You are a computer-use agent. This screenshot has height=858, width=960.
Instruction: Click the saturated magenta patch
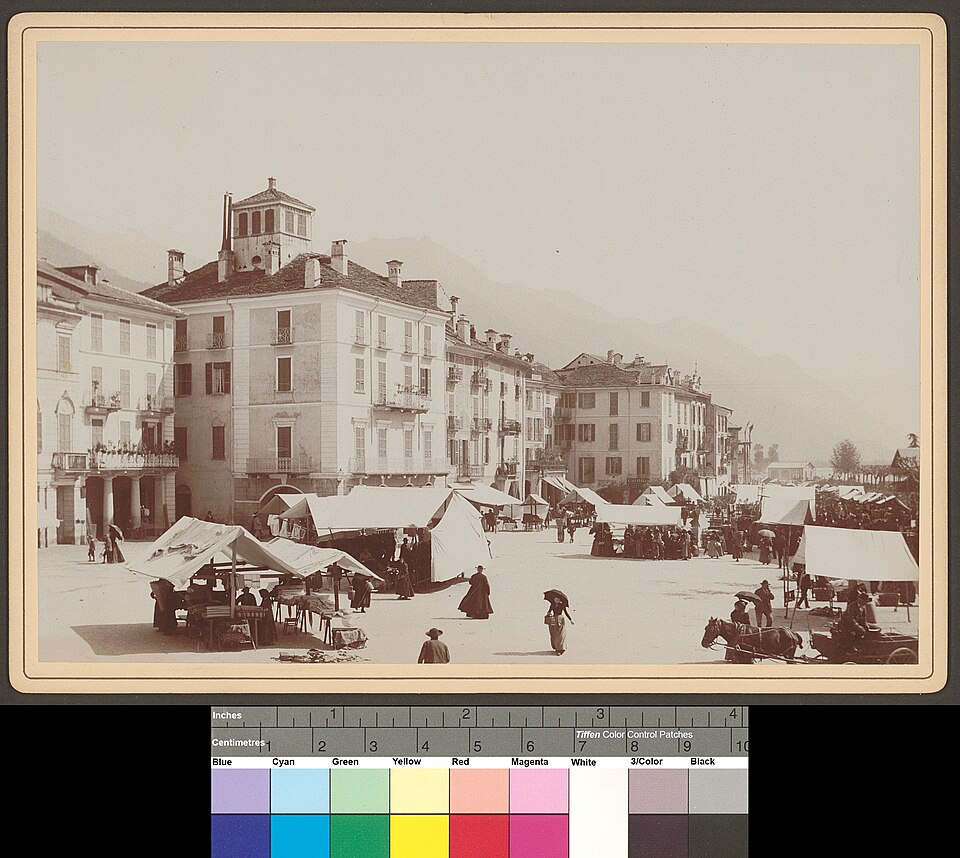click(539, 836)
